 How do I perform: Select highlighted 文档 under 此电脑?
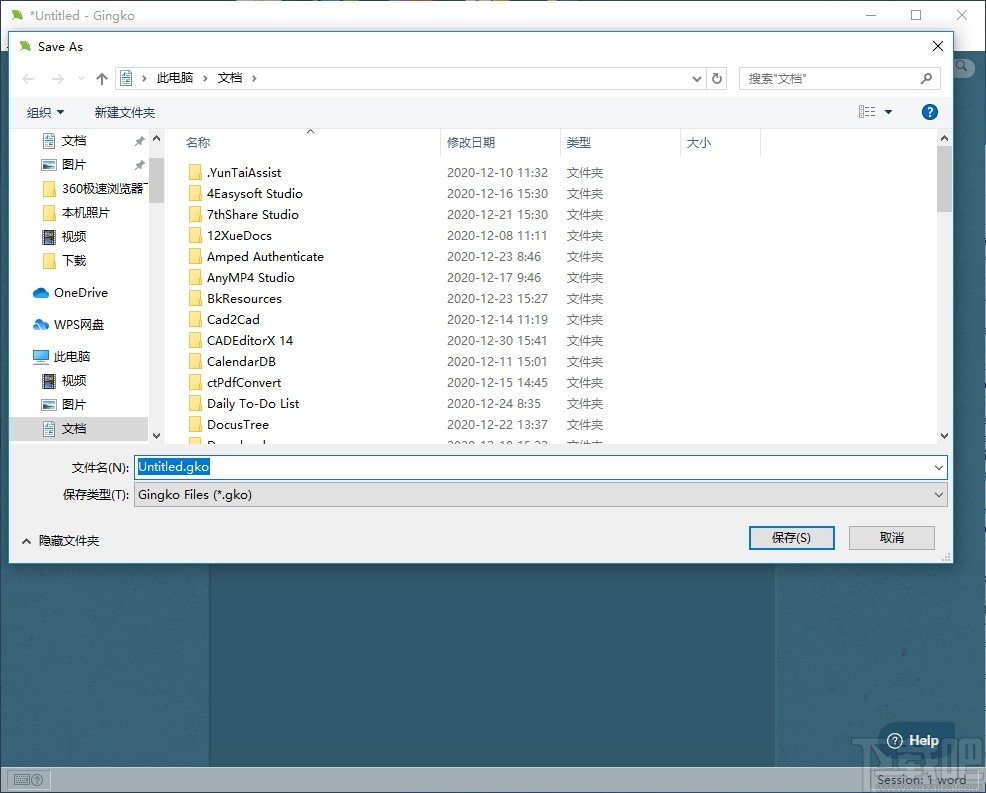[x=79, y=429]
